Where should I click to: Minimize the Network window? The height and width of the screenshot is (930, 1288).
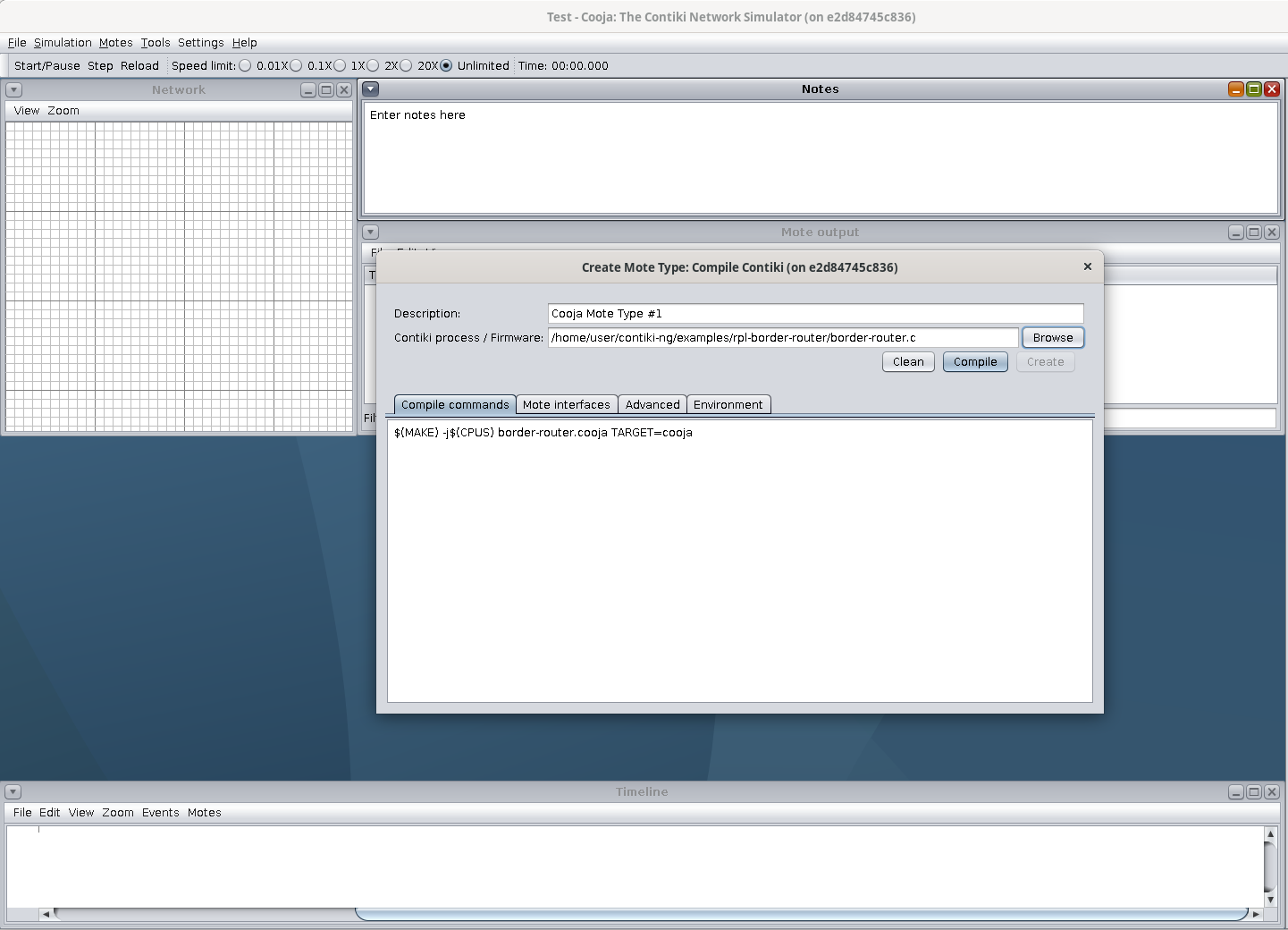tap(308, 90)
